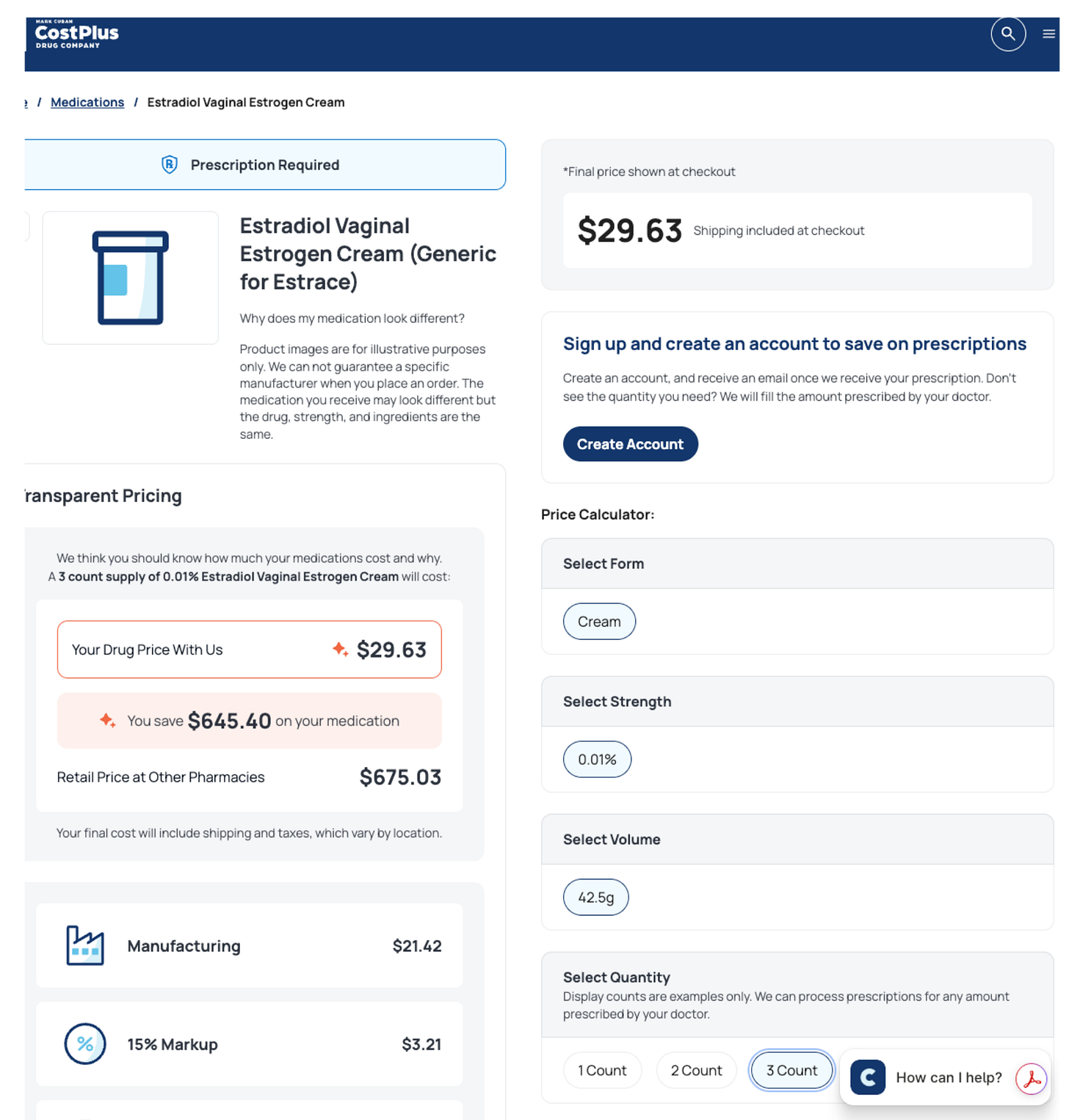The image size is (1069, 1120).
Task: Click the prescription required shield icon
Action: [170, 164]
